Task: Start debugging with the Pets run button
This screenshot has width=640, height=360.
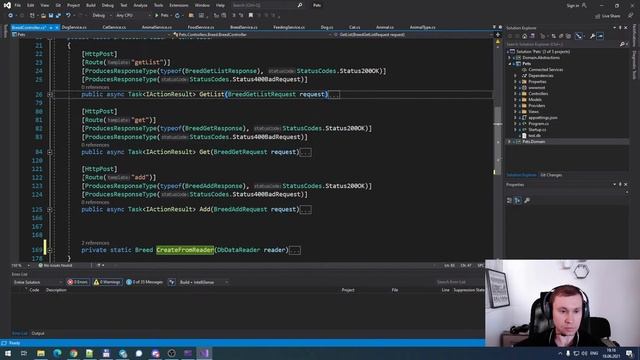Action: pos(162,16)
